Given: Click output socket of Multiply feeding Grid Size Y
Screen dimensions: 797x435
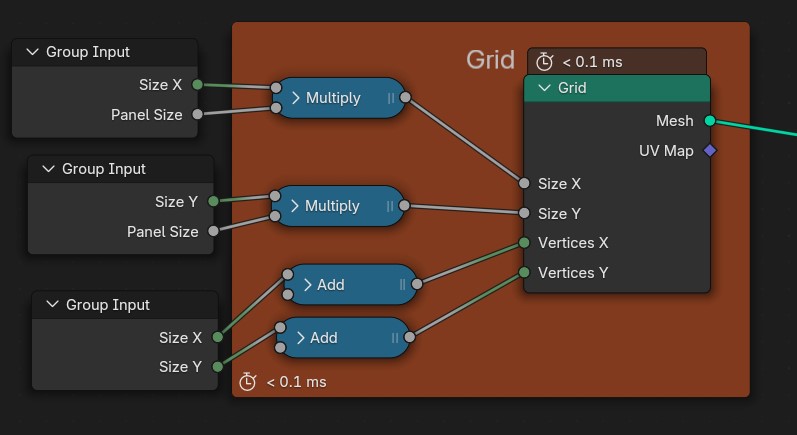Looking at the screenshot, I should point(404,205).
